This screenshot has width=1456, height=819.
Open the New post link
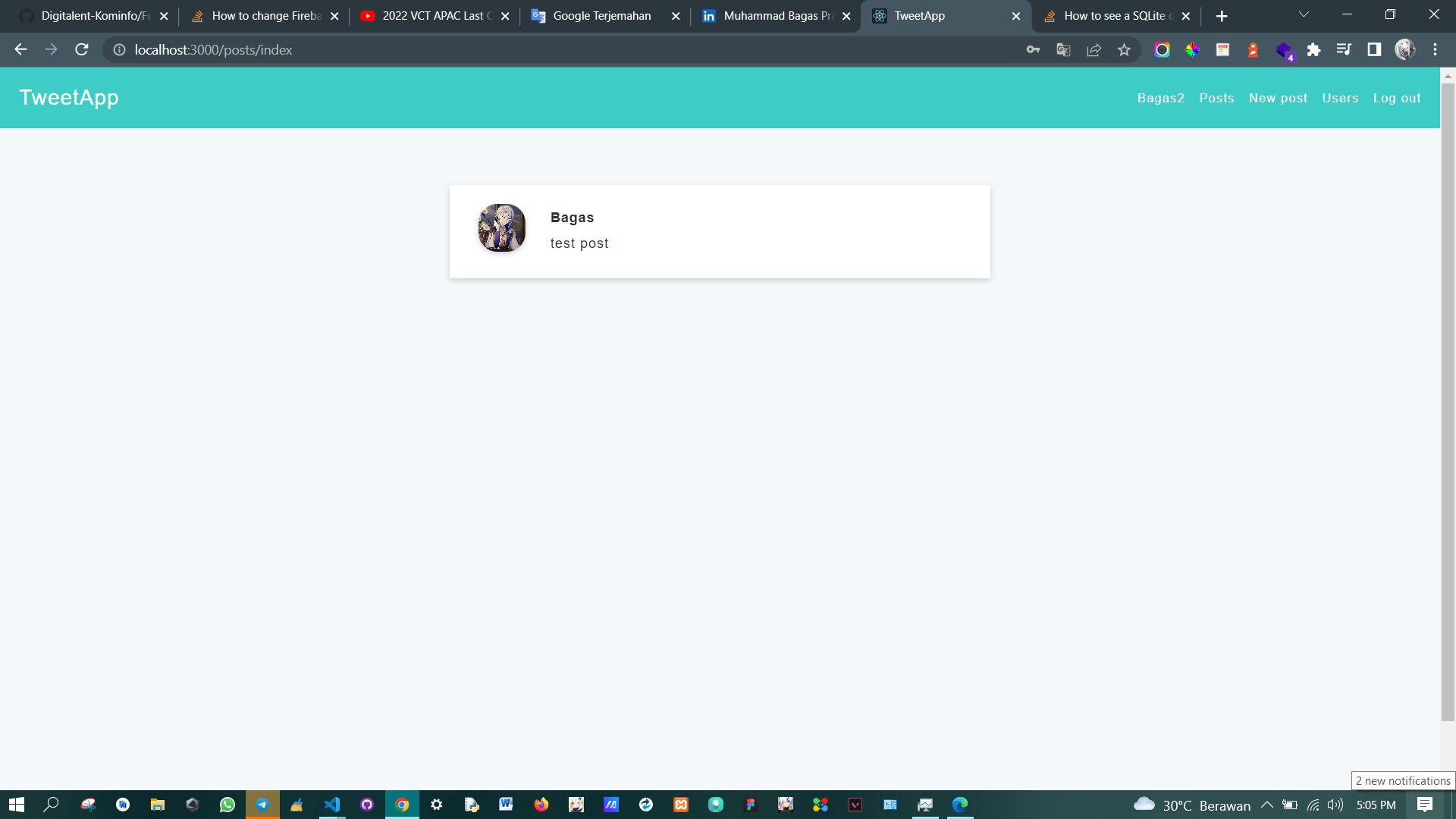pos(1278,98)
